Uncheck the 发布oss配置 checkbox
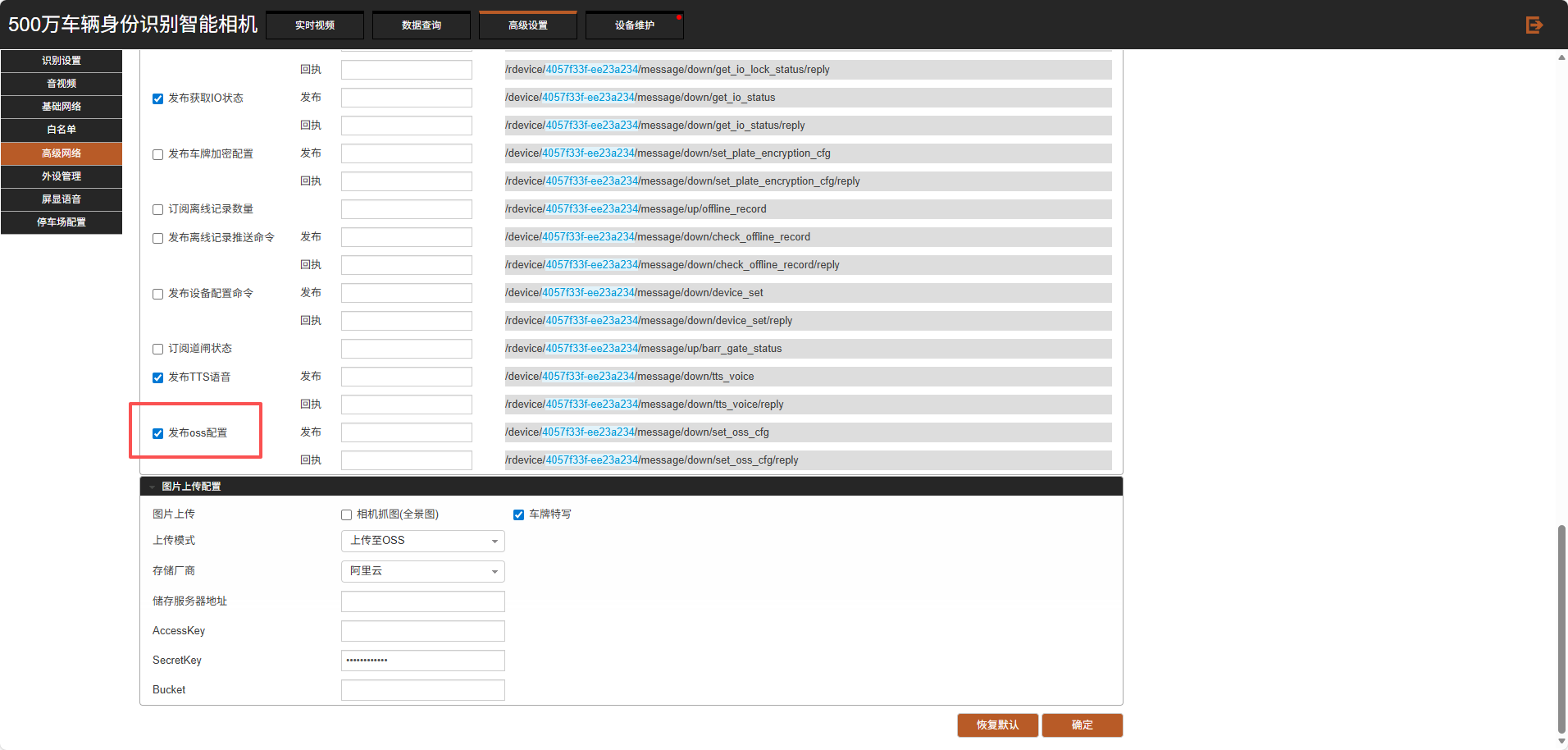1568x750 pixels. pos(158,434)
